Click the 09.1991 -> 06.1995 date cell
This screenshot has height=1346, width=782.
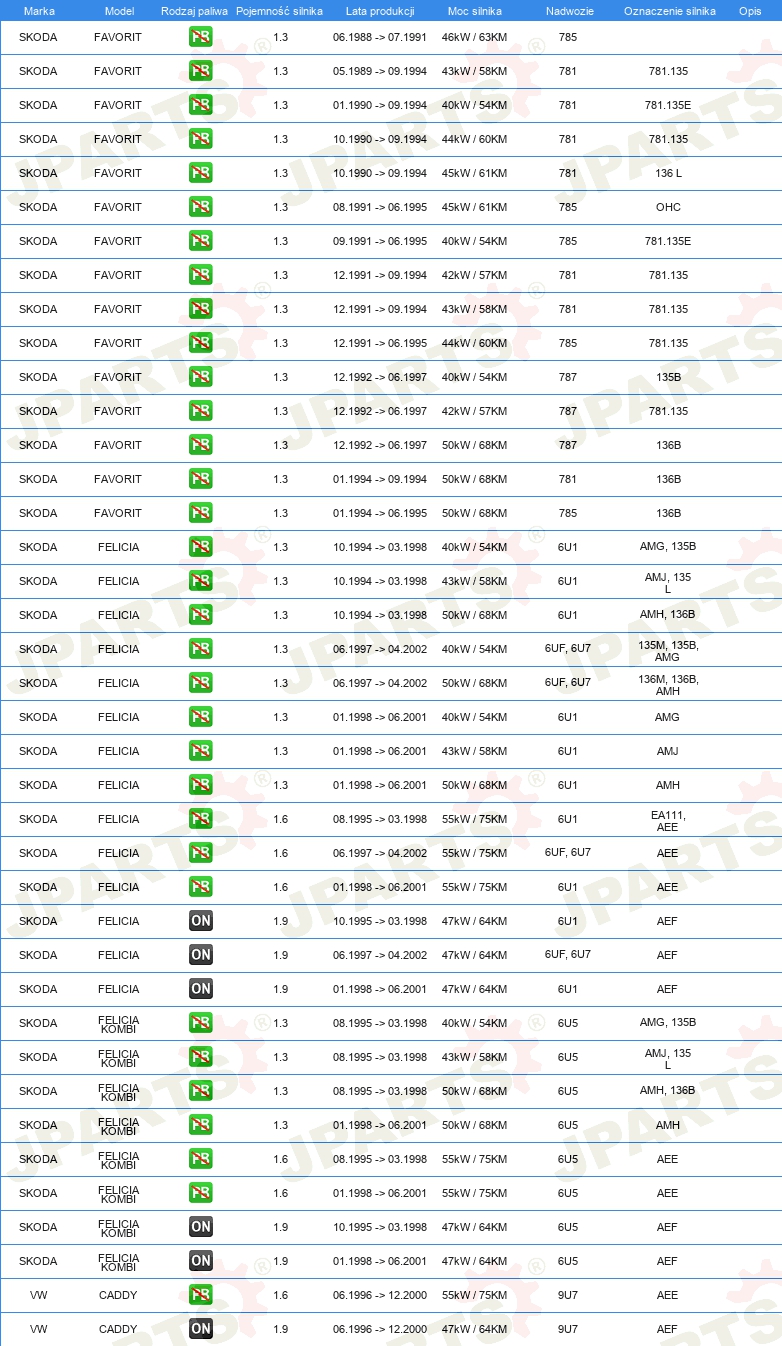coord(380,242)
